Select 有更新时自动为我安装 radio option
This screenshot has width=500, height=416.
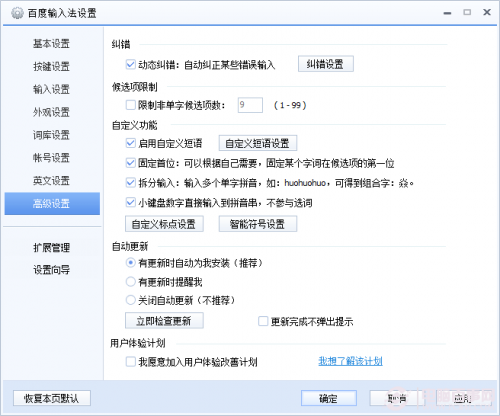tap(130, 263)
